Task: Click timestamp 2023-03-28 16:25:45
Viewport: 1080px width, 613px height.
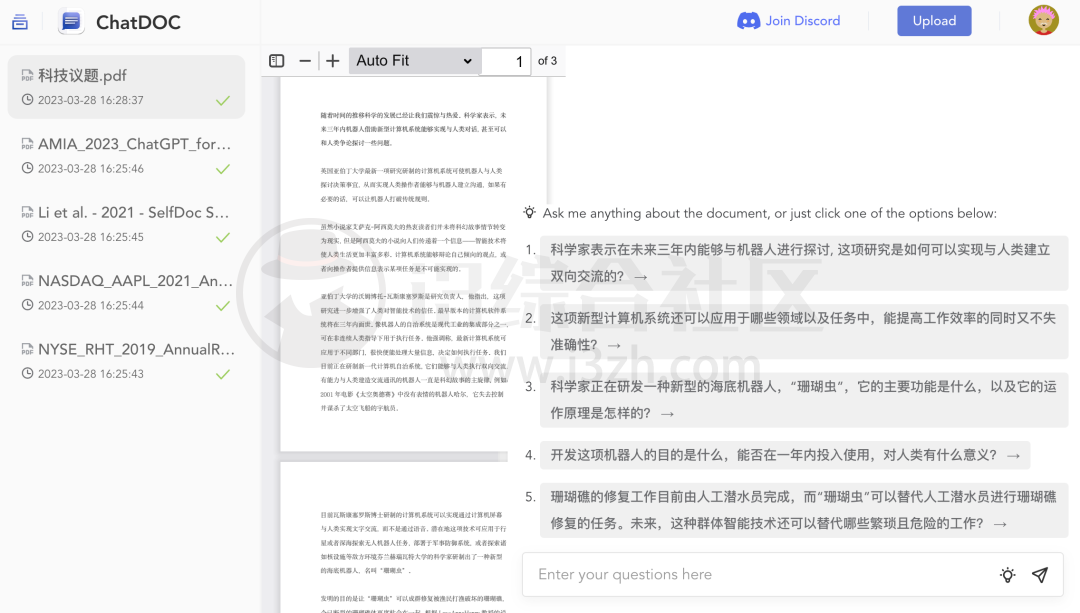Action: click(x=91, y=237)
